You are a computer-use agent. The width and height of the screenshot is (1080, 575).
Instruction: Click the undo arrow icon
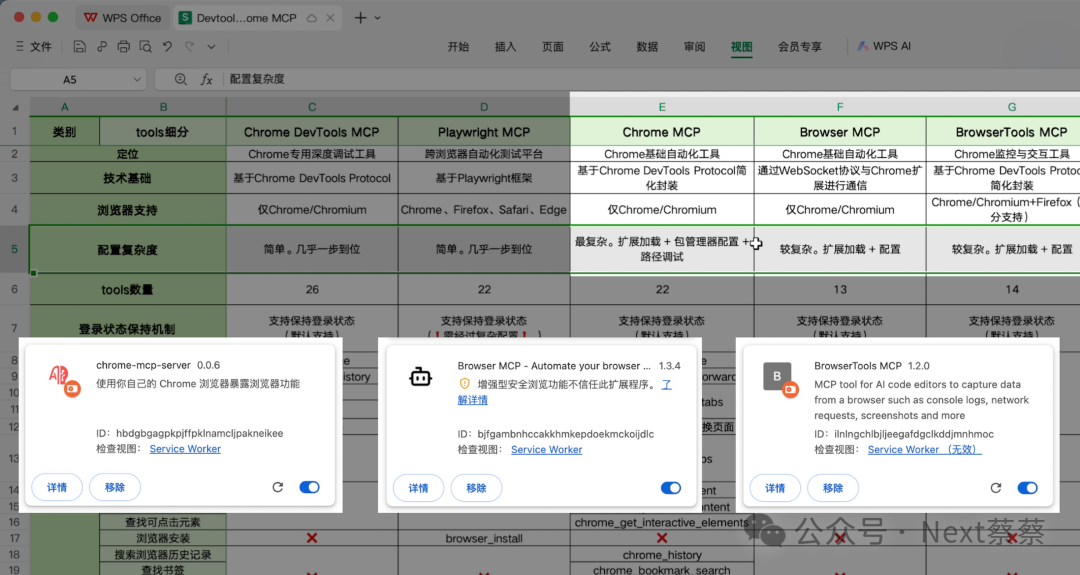click(167, 46)
